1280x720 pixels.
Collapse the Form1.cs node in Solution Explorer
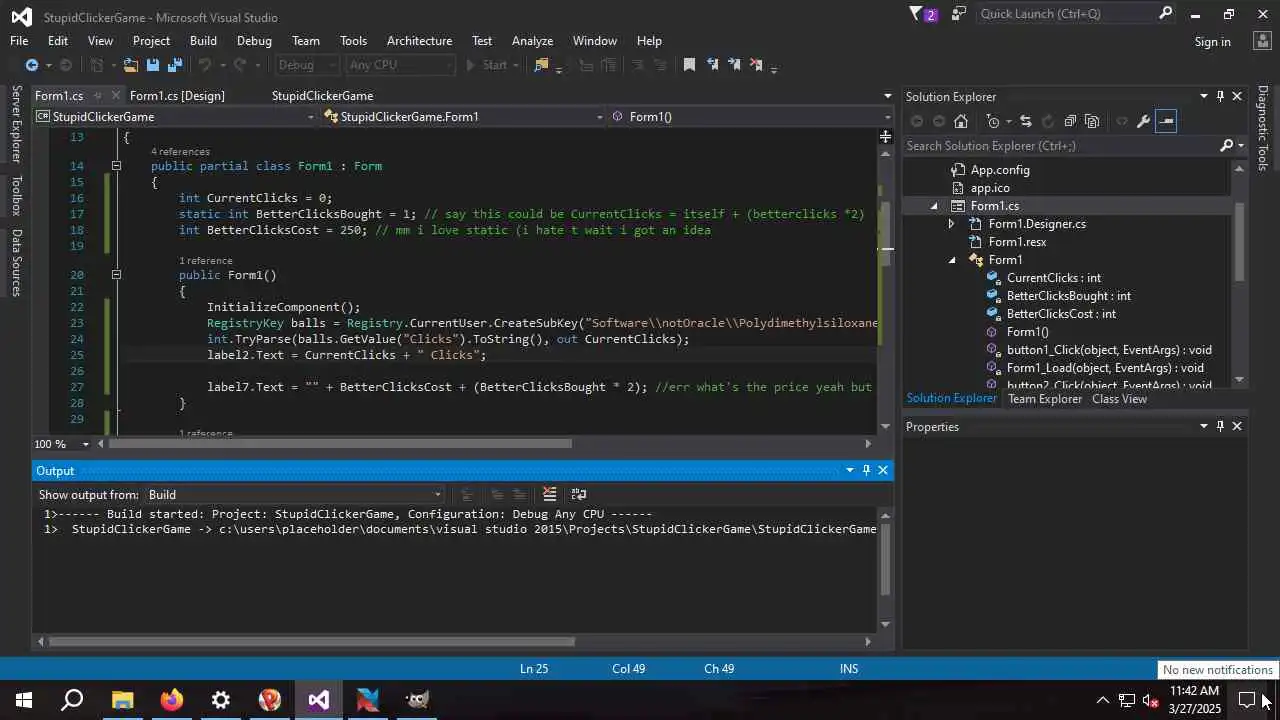pos(935,206)
